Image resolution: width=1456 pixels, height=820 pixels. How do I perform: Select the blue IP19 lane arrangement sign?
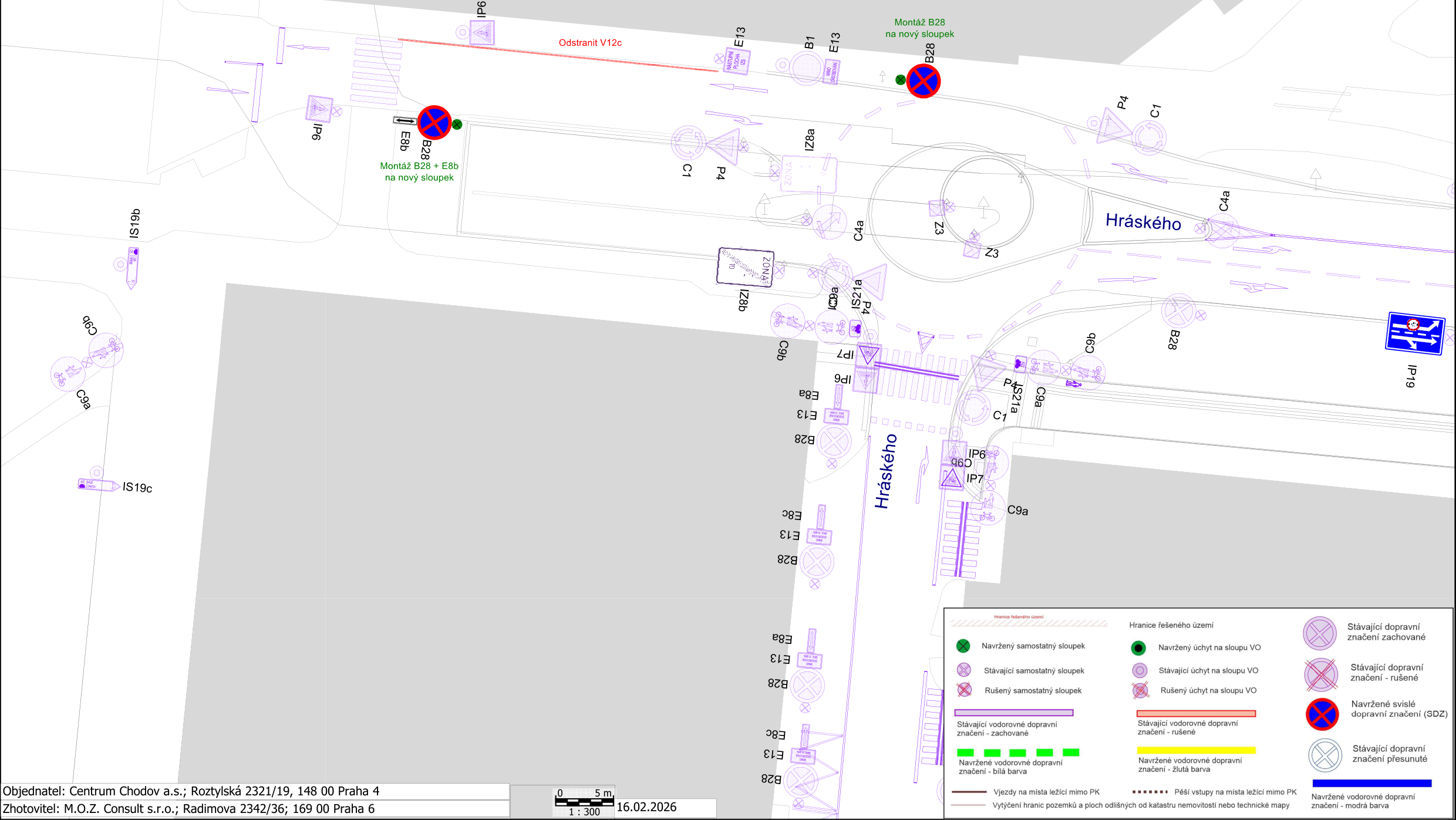point(1415,333)
